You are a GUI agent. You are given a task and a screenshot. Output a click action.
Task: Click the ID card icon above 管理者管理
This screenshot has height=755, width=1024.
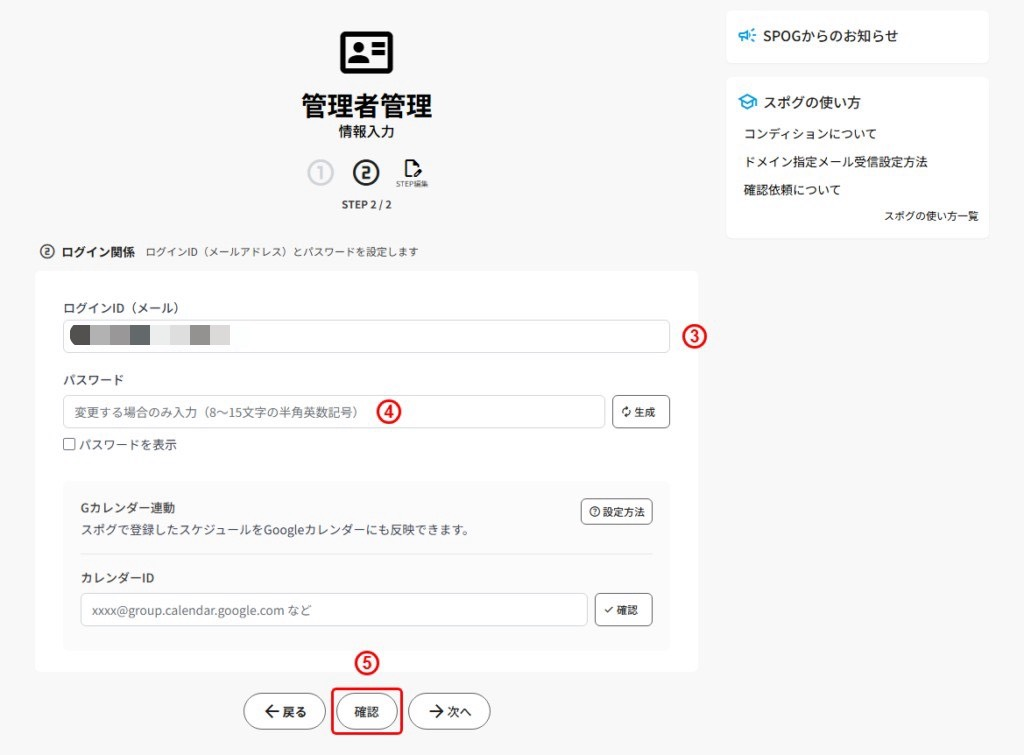[366, 52]
